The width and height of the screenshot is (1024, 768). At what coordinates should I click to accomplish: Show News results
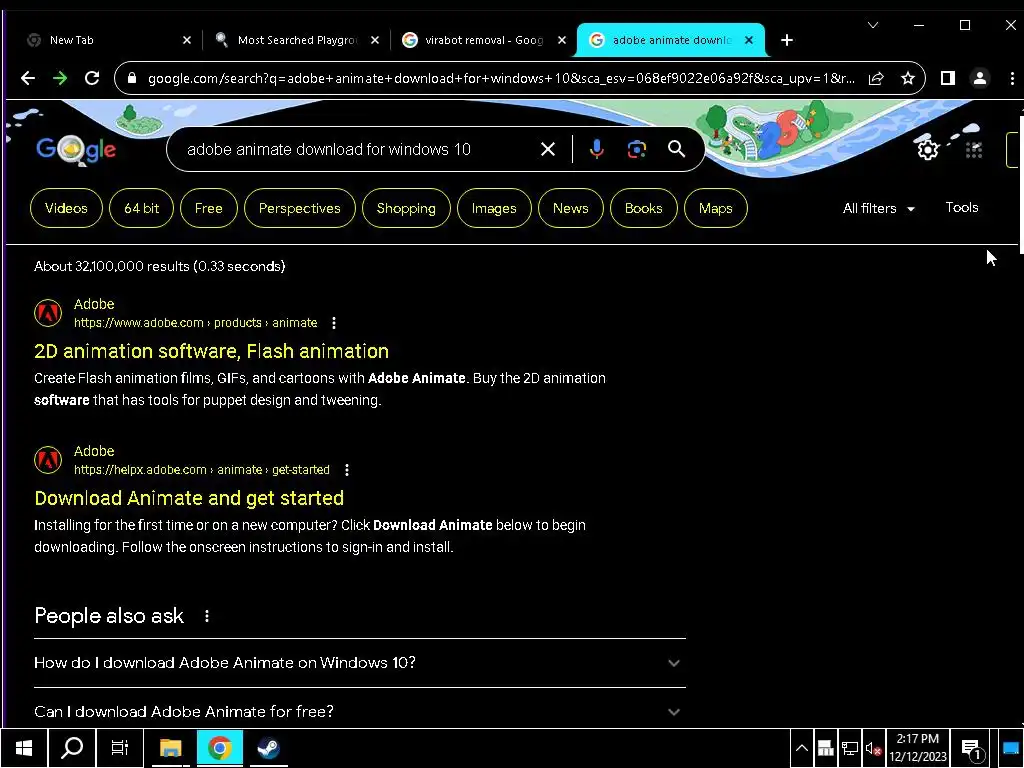[x=570, y=208]
